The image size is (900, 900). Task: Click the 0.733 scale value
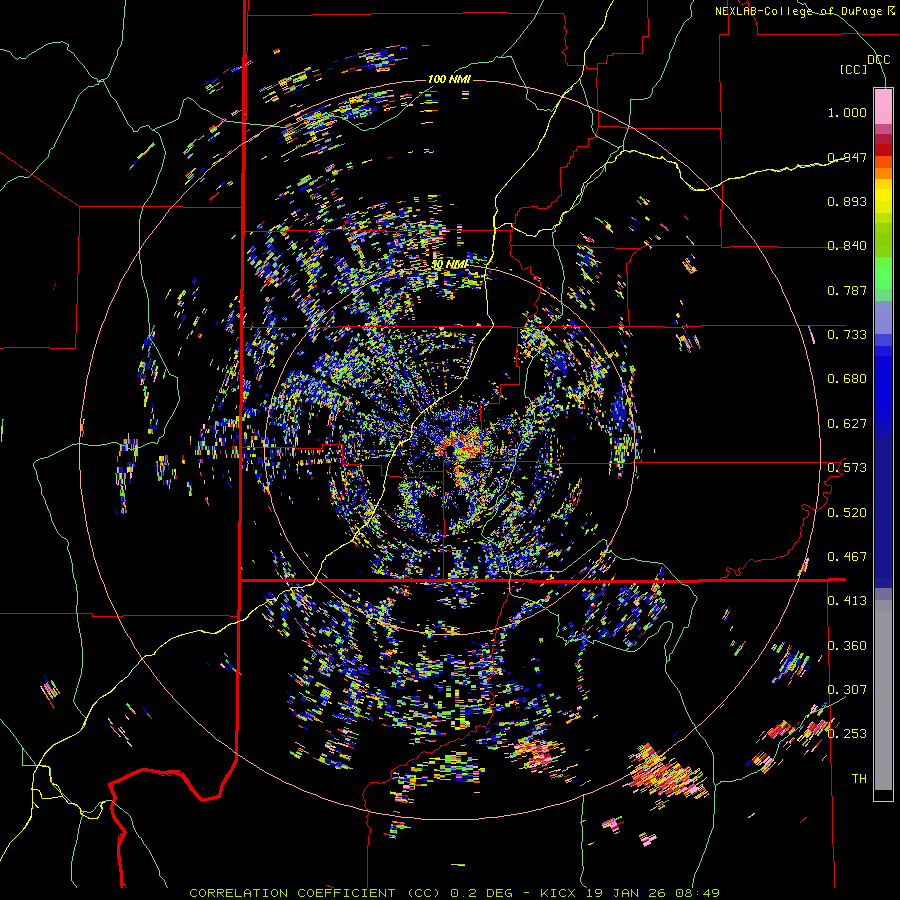[x=847, y=334]
